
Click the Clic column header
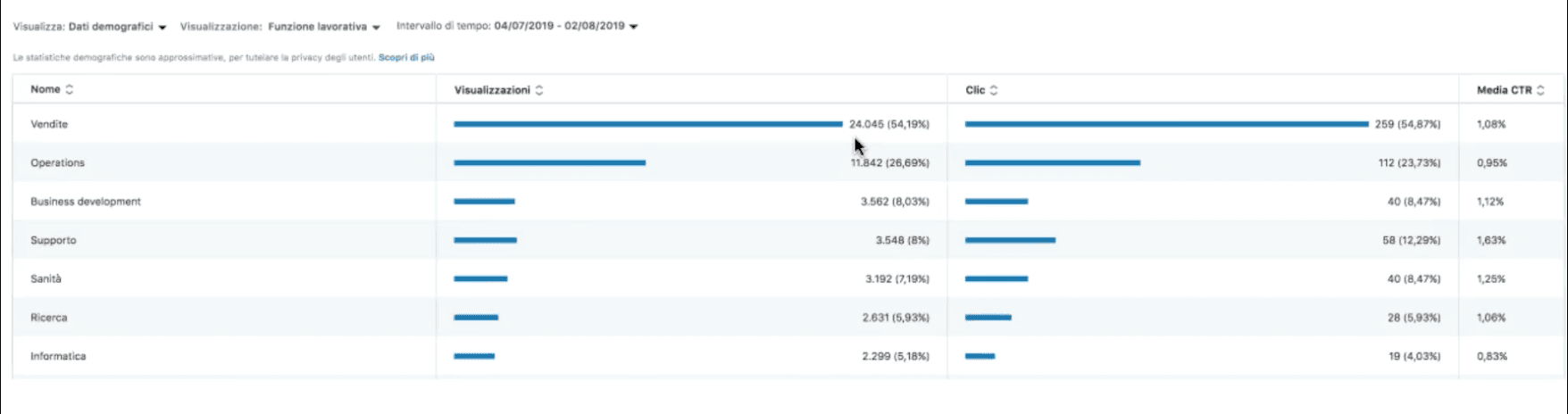click(975, 90)
